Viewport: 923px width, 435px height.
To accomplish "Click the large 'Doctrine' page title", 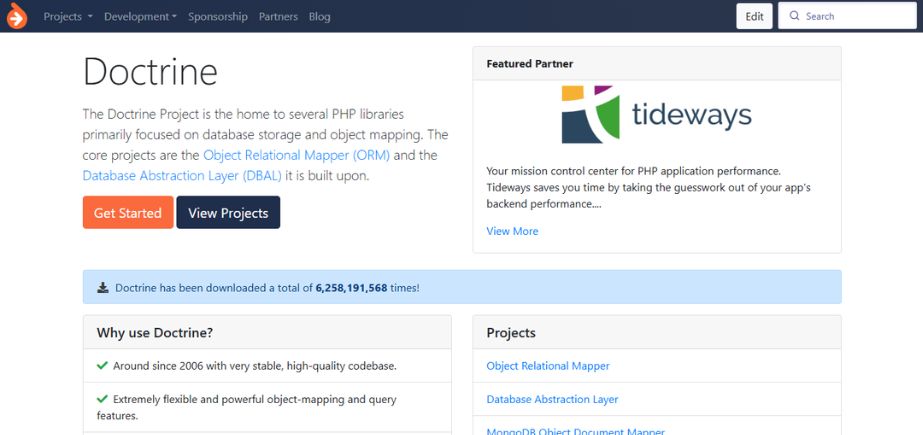I will click(151, 72).
